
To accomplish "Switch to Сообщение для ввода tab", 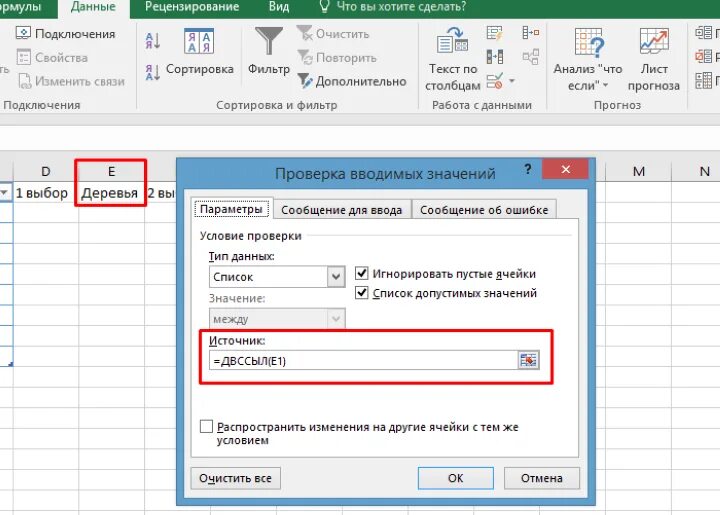I will pos(342,210).
